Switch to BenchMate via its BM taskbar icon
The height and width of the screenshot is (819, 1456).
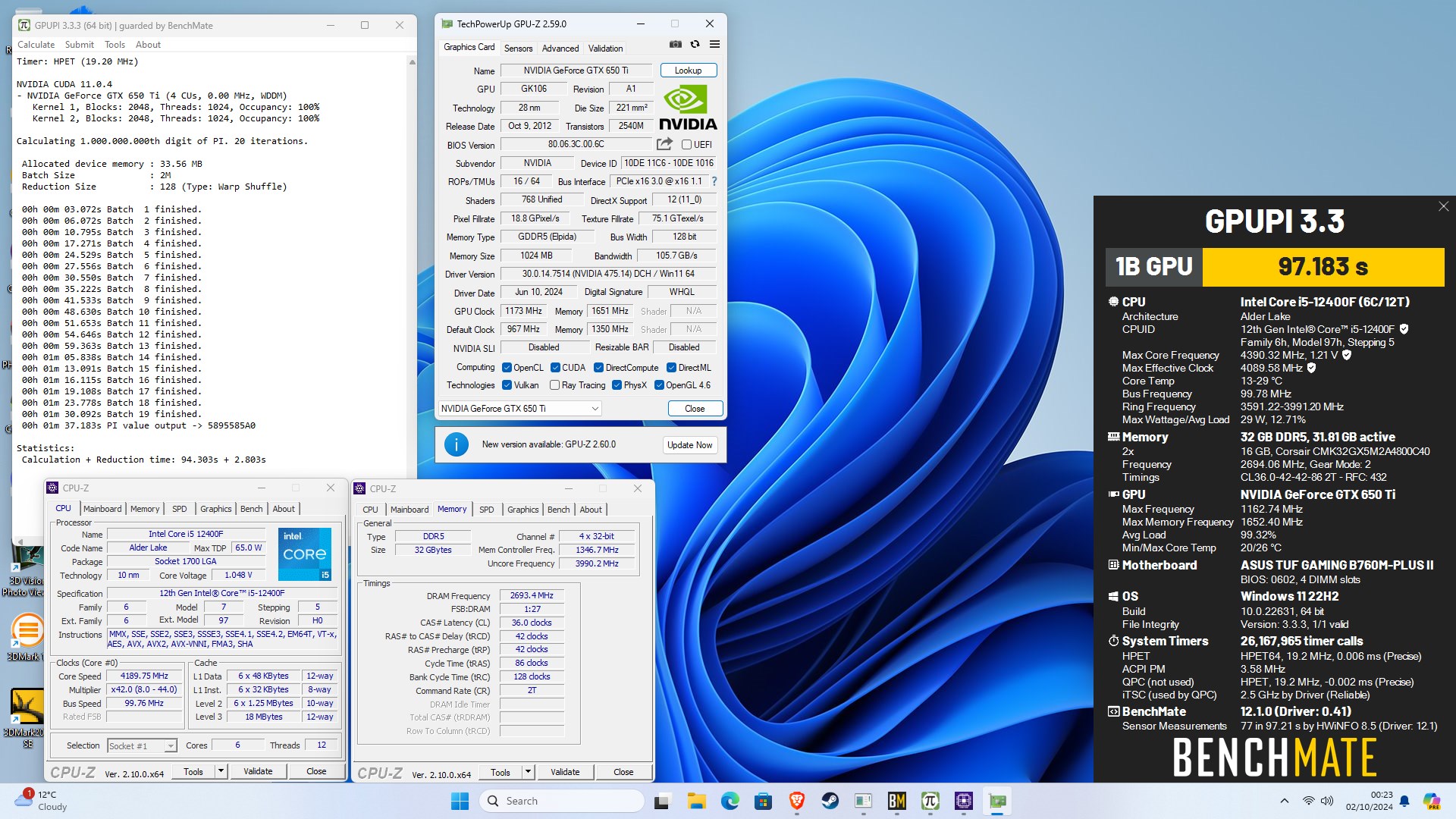[896, 801]
